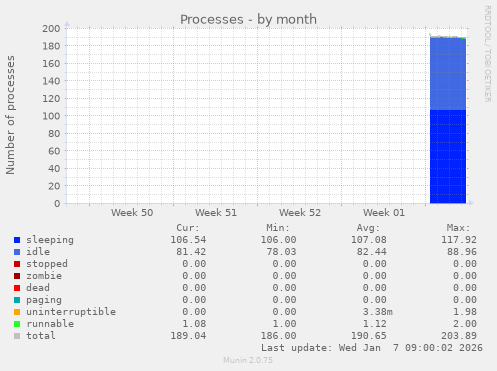The image size is (497, 371).
Task: Click the zombie legend color swatch
Action: [17, 276]
